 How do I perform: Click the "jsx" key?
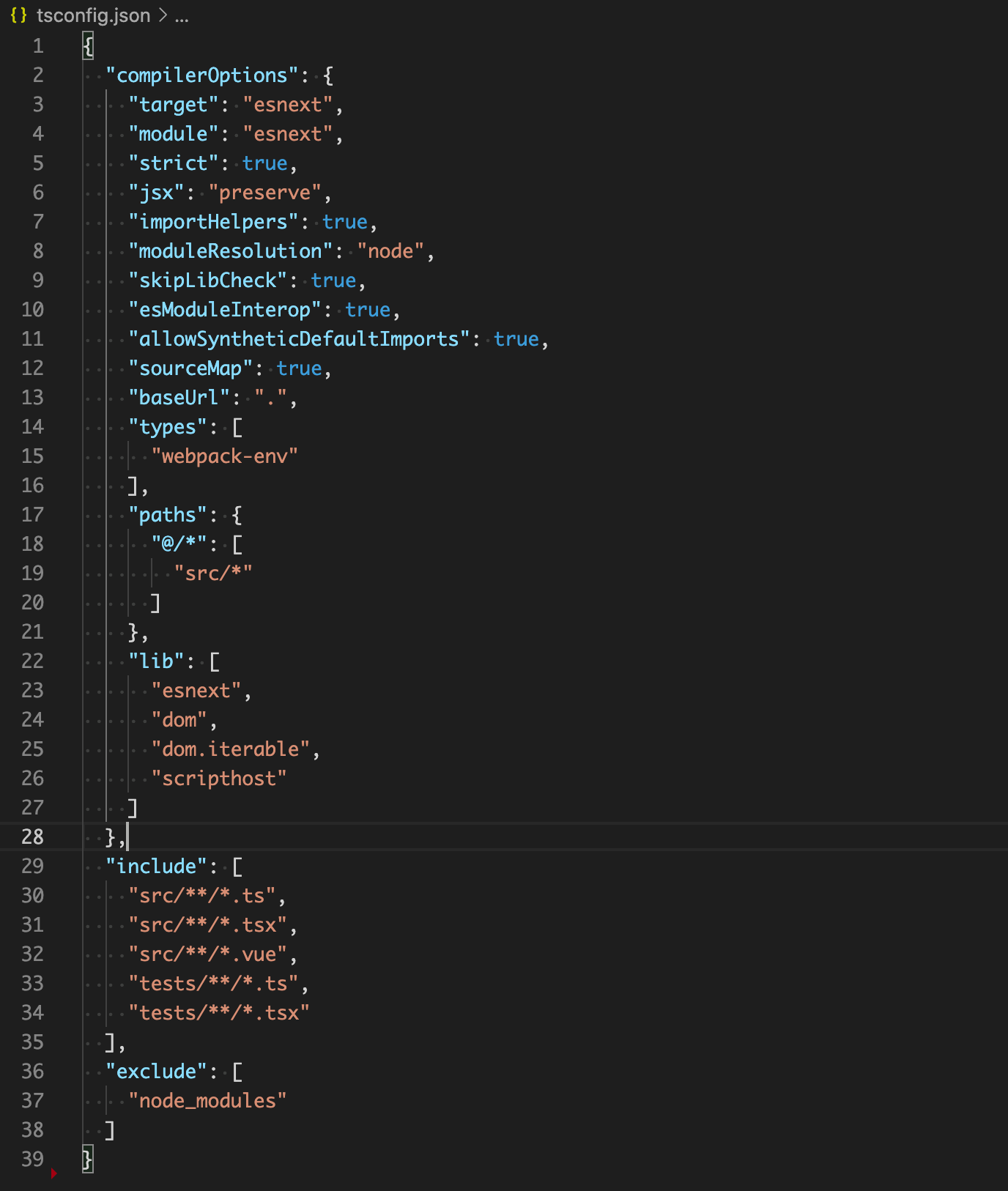coord(157,193)
